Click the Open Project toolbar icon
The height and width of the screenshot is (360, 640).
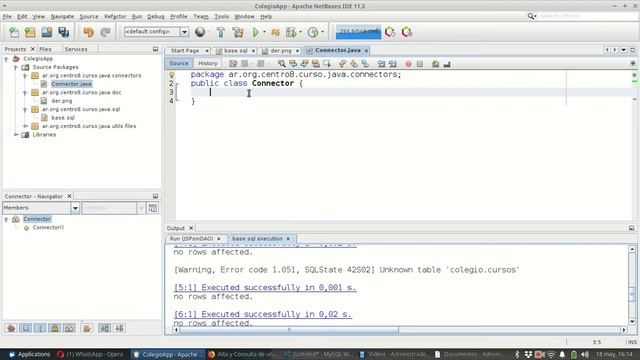47,32
